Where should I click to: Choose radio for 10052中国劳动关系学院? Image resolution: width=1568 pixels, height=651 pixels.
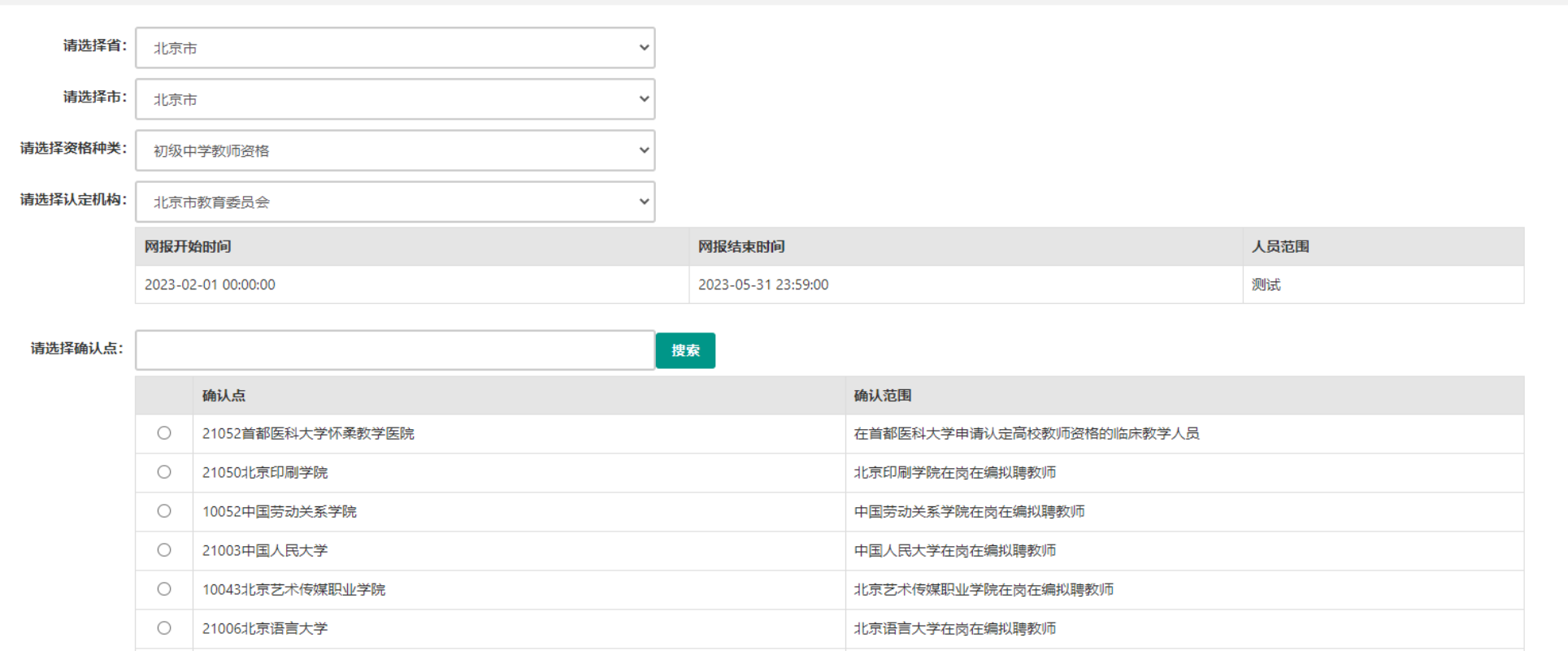164,511
